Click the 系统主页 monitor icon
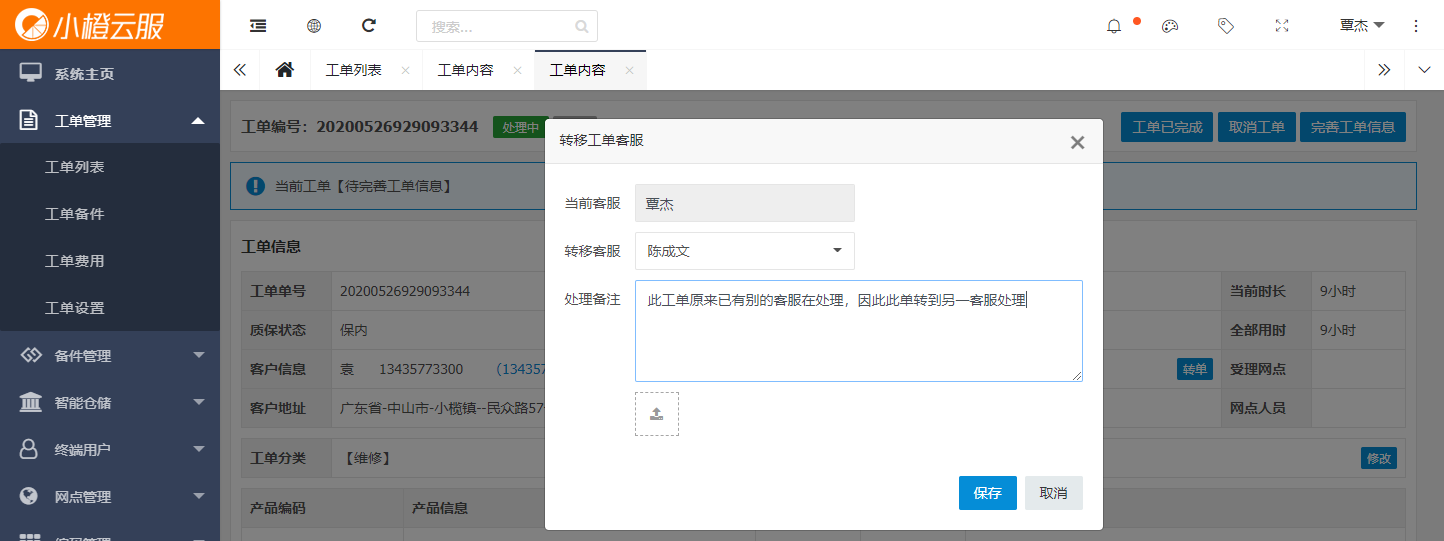 pos(31,73)
